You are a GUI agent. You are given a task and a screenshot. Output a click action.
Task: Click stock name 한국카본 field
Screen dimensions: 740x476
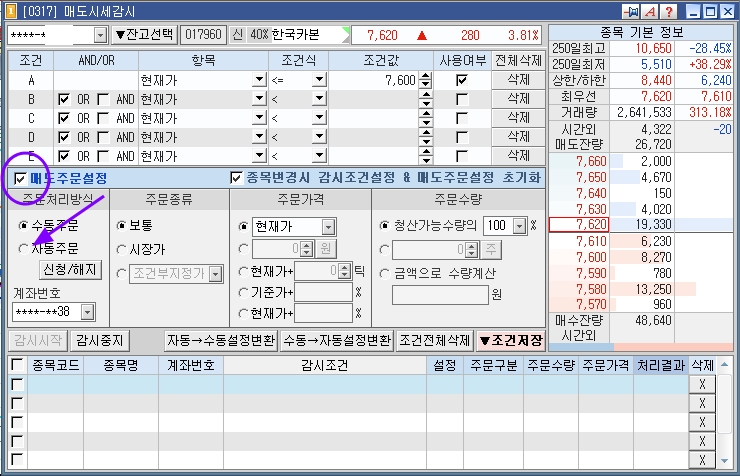point(306,34)
